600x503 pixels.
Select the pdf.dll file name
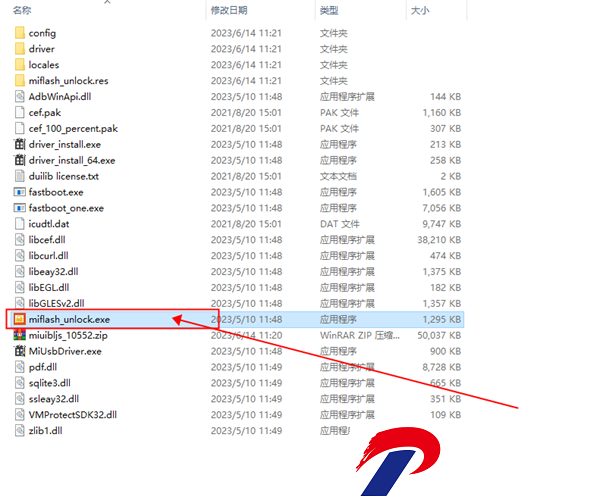42,367
